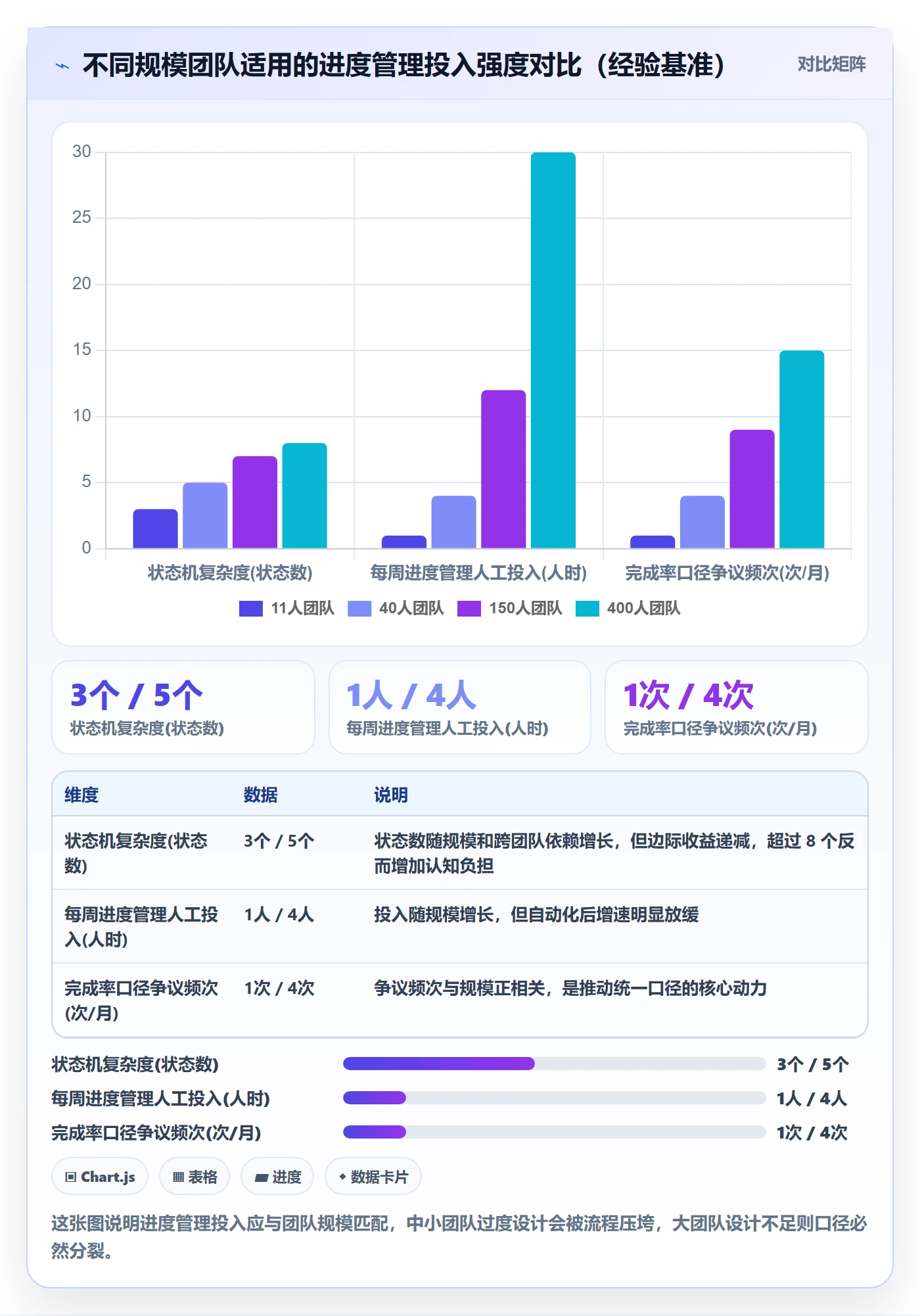
Task: Click the 数据 column header
Action: click(261, 795)
